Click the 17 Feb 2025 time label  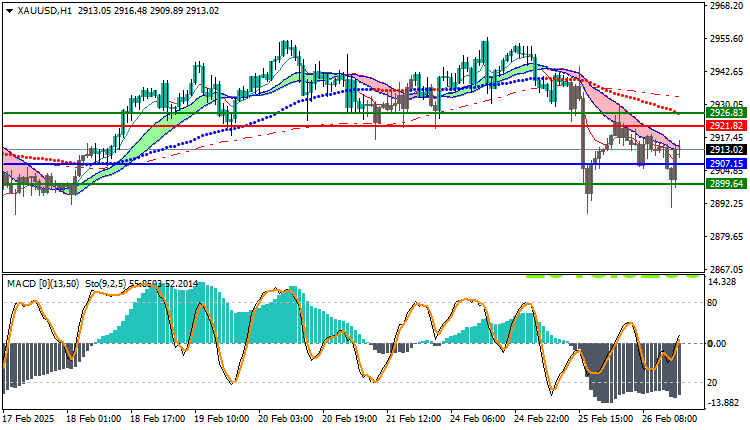pos(28,419)
